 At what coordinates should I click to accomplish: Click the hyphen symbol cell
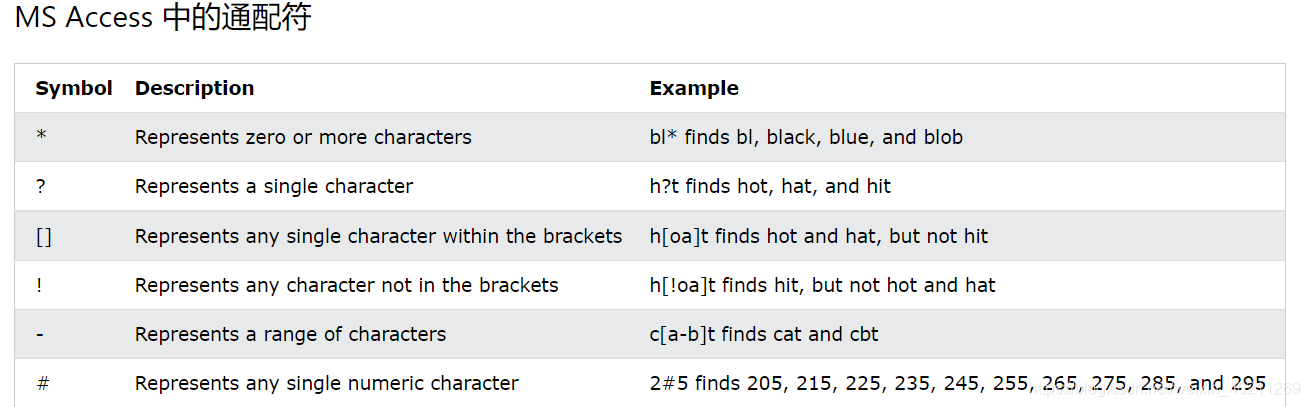[39, 335]
